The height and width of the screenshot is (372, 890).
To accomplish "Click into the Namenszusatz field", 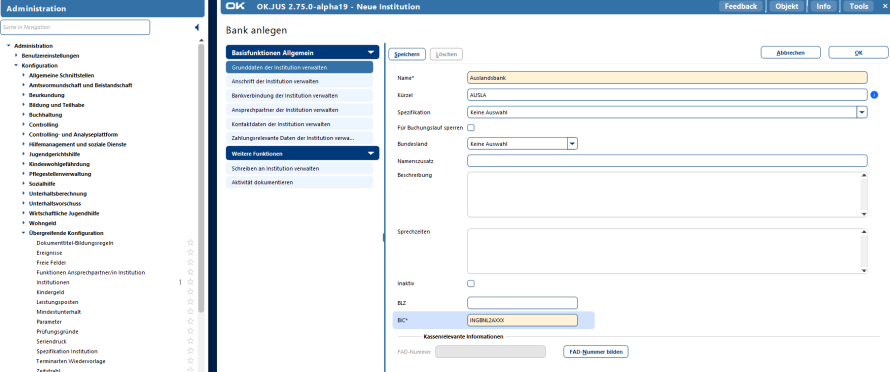I will [x=668, y=161].
